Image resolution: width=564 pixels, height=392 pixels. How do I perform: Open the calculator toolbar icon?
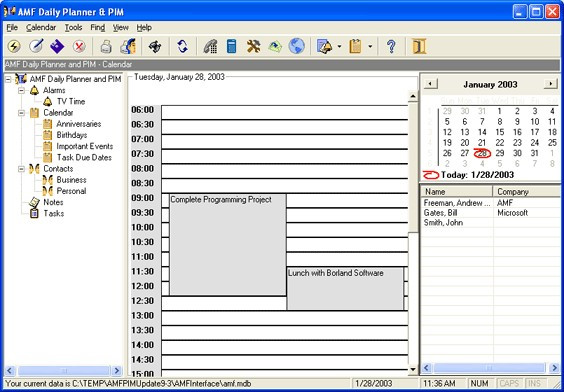tap(232, 46)
